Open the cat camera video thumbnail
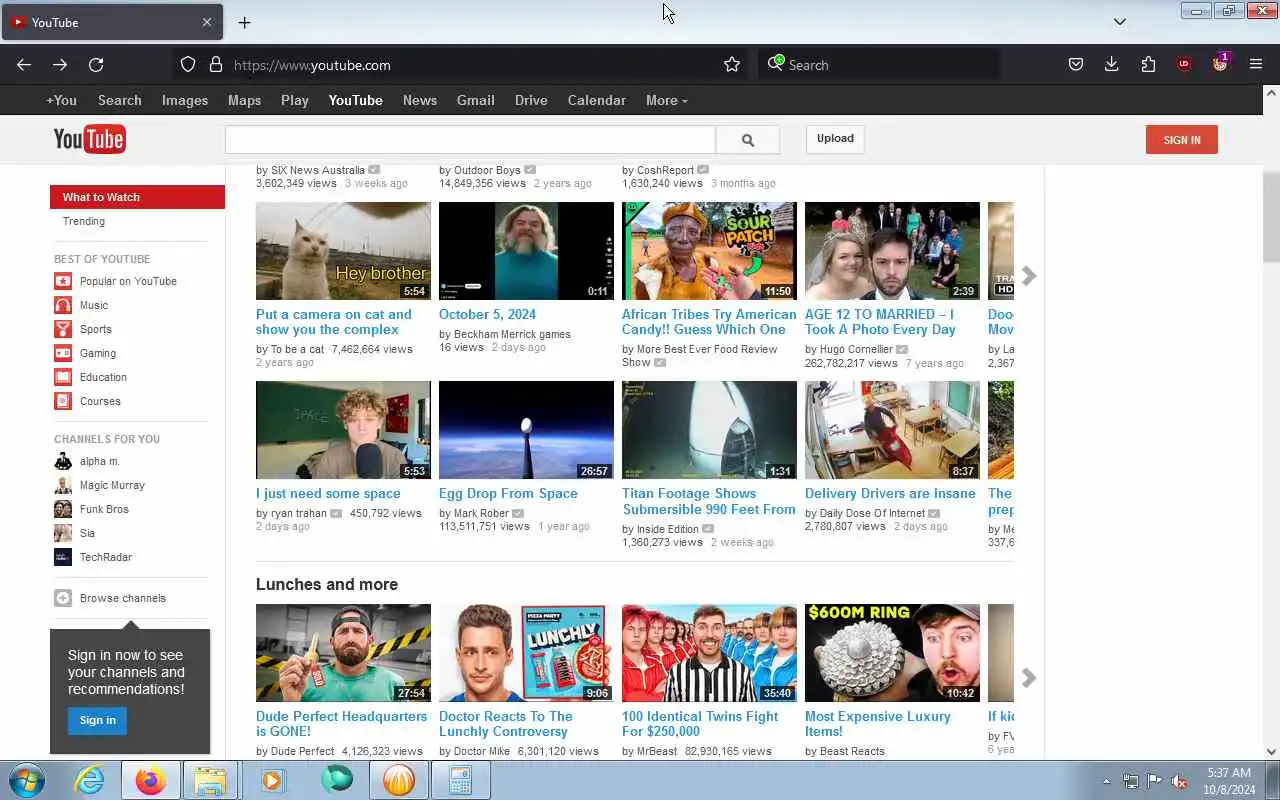Screen dimensions: 1280x800 [343, 251]
